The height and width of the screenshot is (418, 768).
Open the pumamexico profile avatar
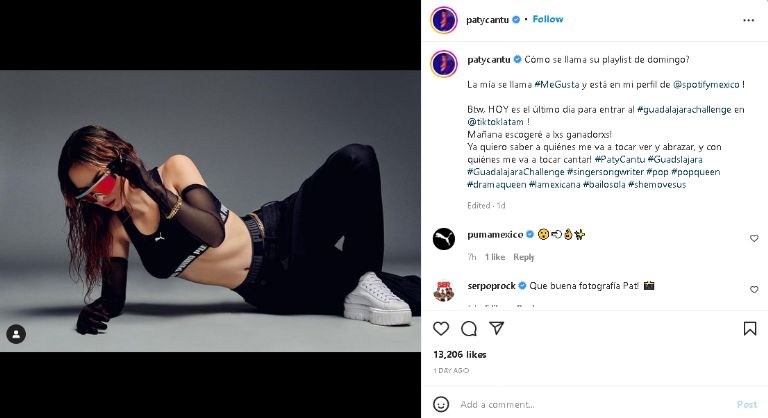(x=444, y=238)
